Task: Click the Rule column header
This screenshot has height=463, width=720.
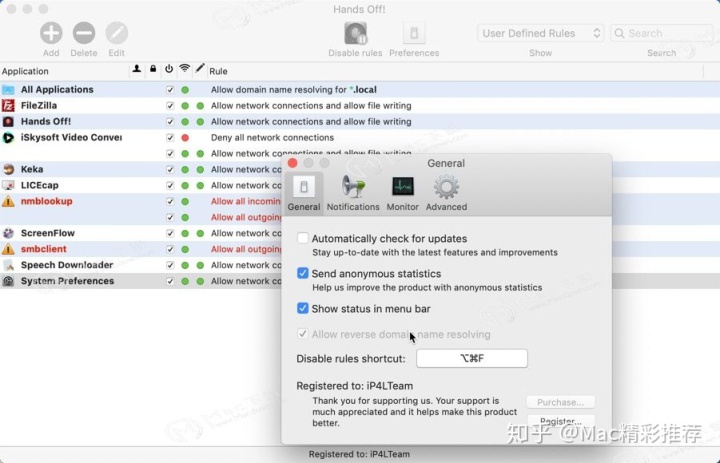Action: point(218,71)
